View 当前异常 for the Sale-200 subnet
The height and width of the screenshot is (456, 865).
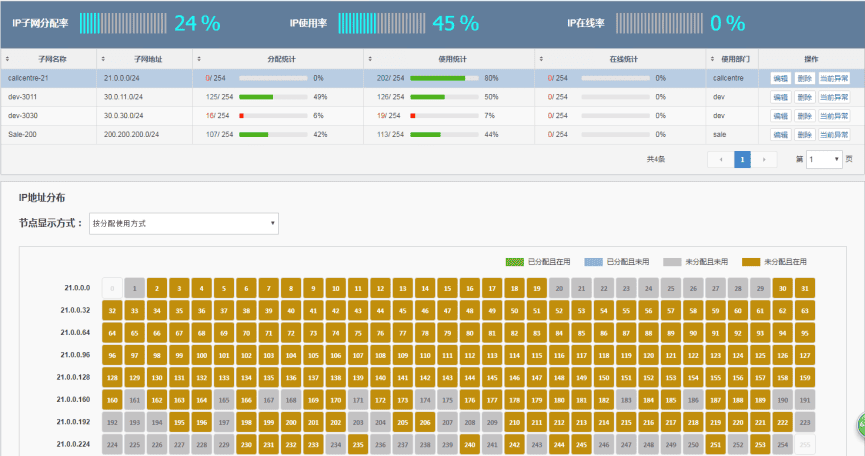pos(833,134)
